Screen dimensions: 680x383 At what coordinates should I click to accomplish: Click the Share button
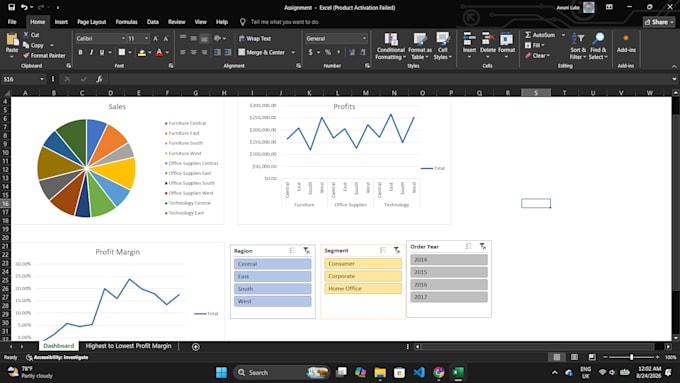click(659, 22)
